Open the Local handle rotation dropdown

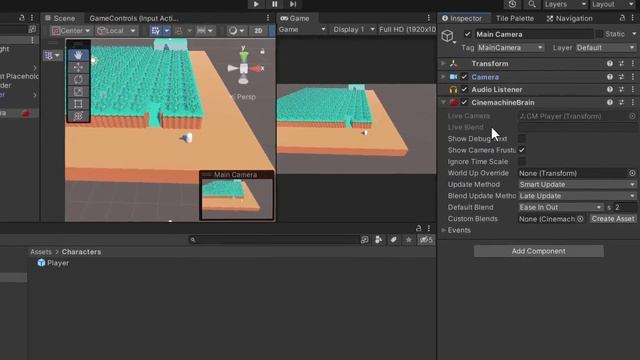116,31
